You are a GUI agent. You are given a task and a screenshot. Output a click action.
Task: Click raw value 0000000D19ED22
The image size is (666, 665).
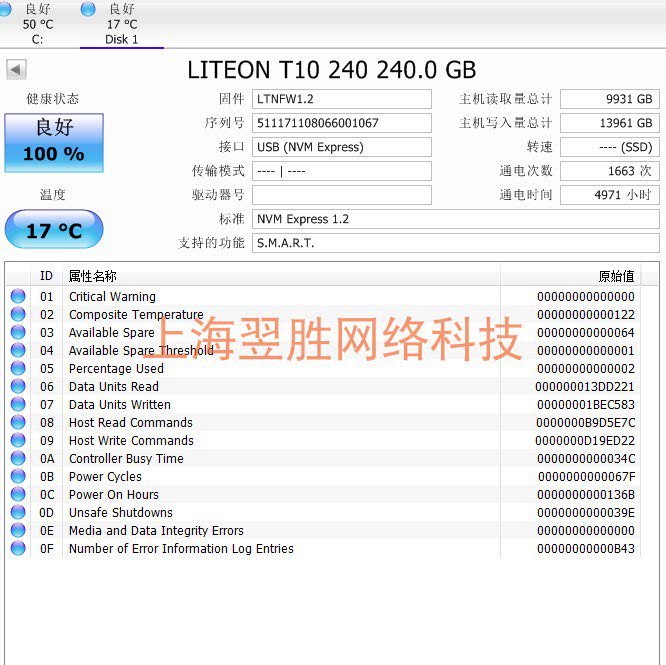click(585, 441)
